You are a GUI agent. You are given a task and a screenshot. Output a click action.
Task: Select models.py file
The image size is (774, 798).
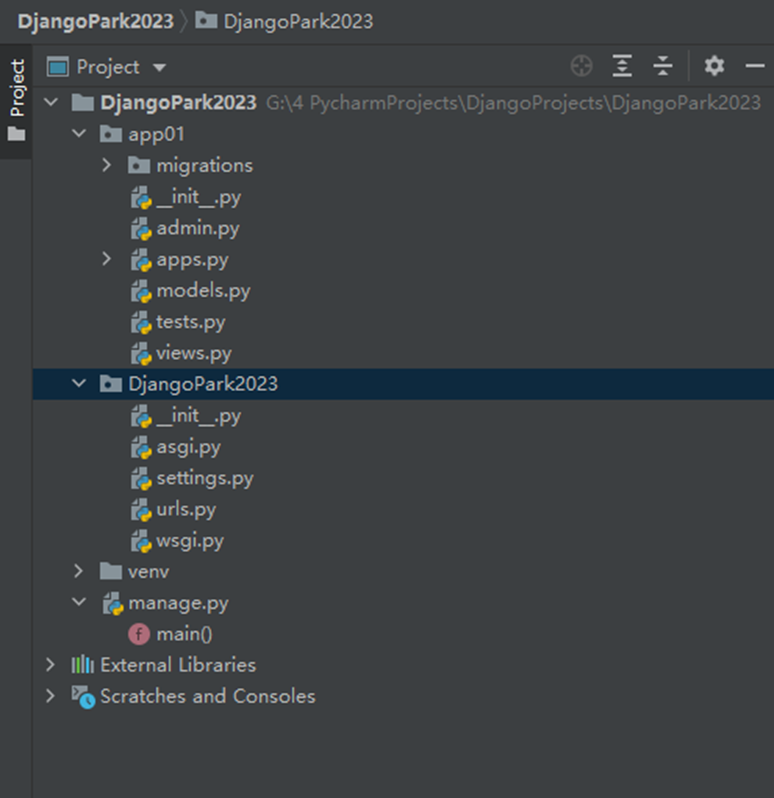click(x=203, y=291)
